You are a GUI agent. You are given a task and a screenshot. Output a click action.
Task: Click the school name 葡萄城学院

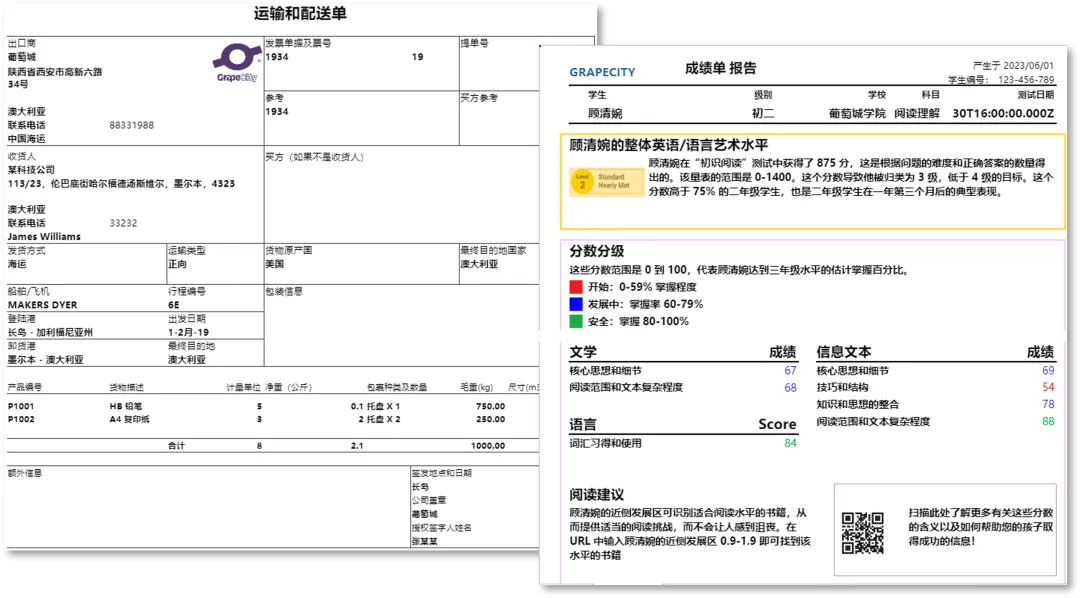858,114
